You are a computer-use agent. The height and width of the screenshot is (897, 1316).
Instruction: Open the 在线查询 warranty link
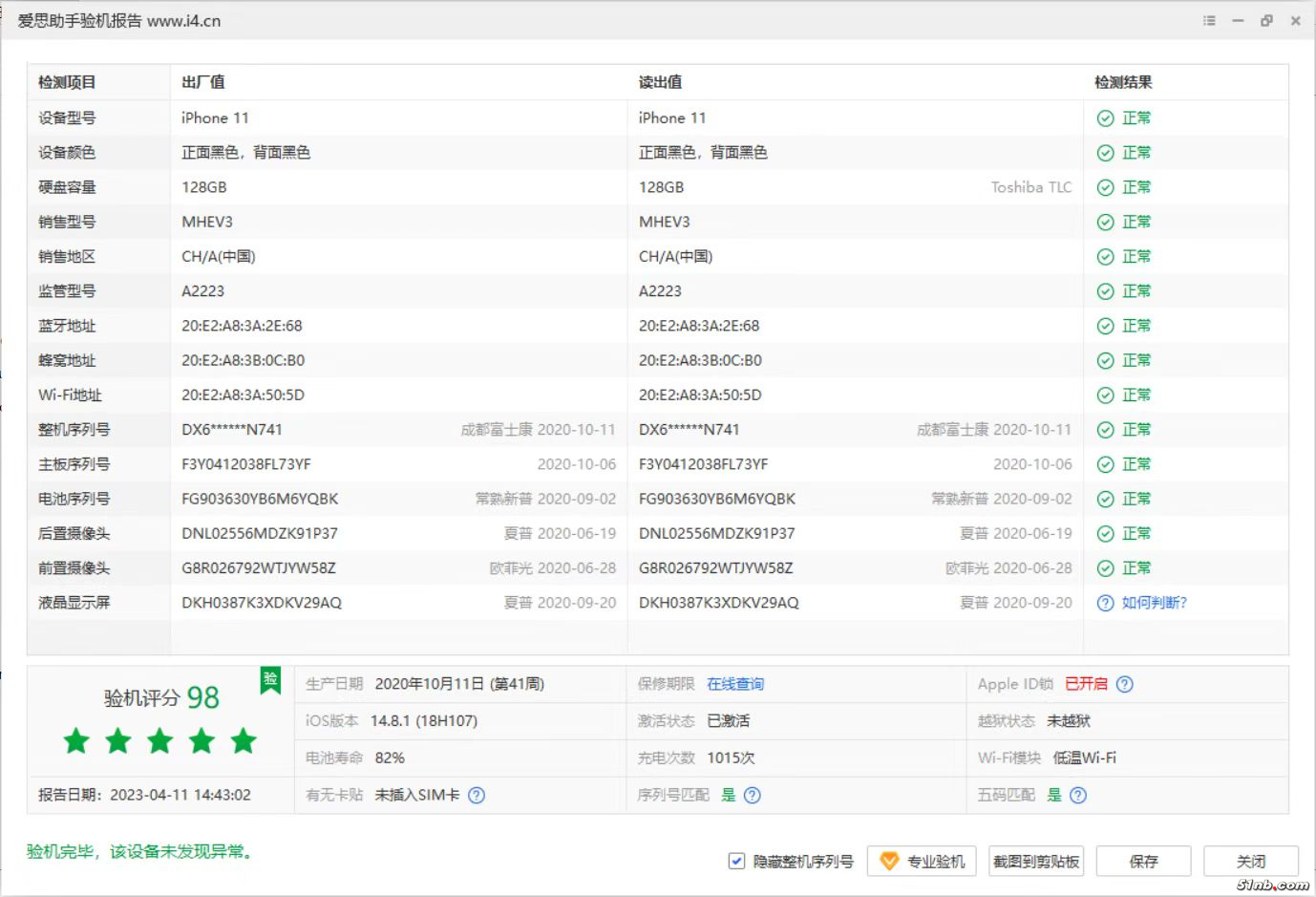pyautogui.click(x=734, y=684)
